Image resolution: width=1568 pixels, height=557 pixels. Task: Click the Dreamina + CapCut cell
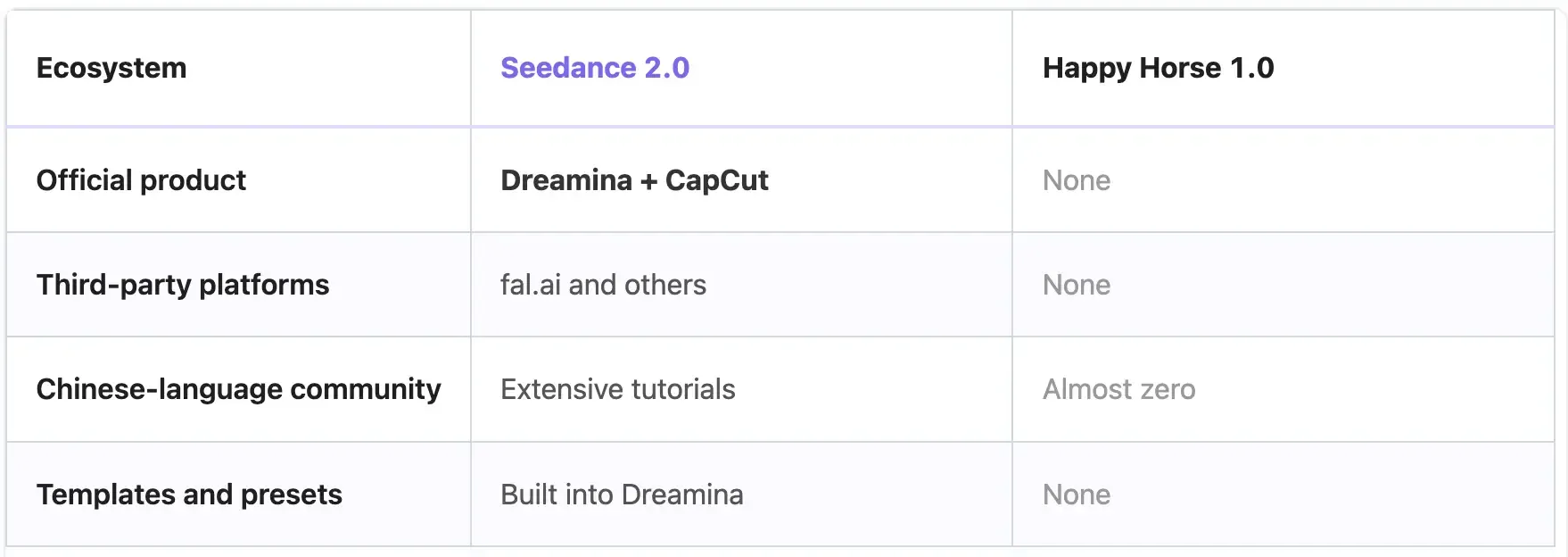coord(634,180)
